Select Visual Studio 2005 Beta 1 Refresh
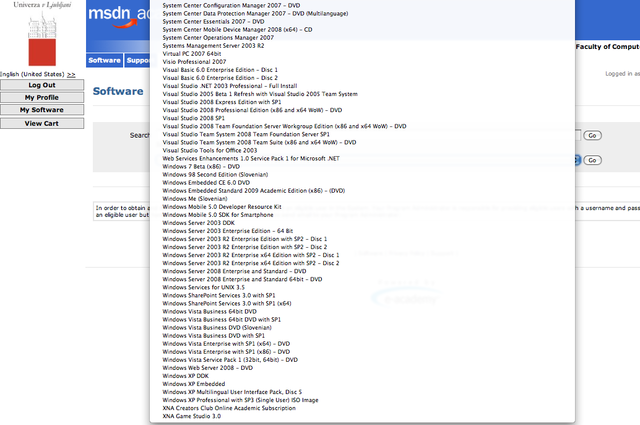Screen dimensions: 640x425 click(260, 94)
